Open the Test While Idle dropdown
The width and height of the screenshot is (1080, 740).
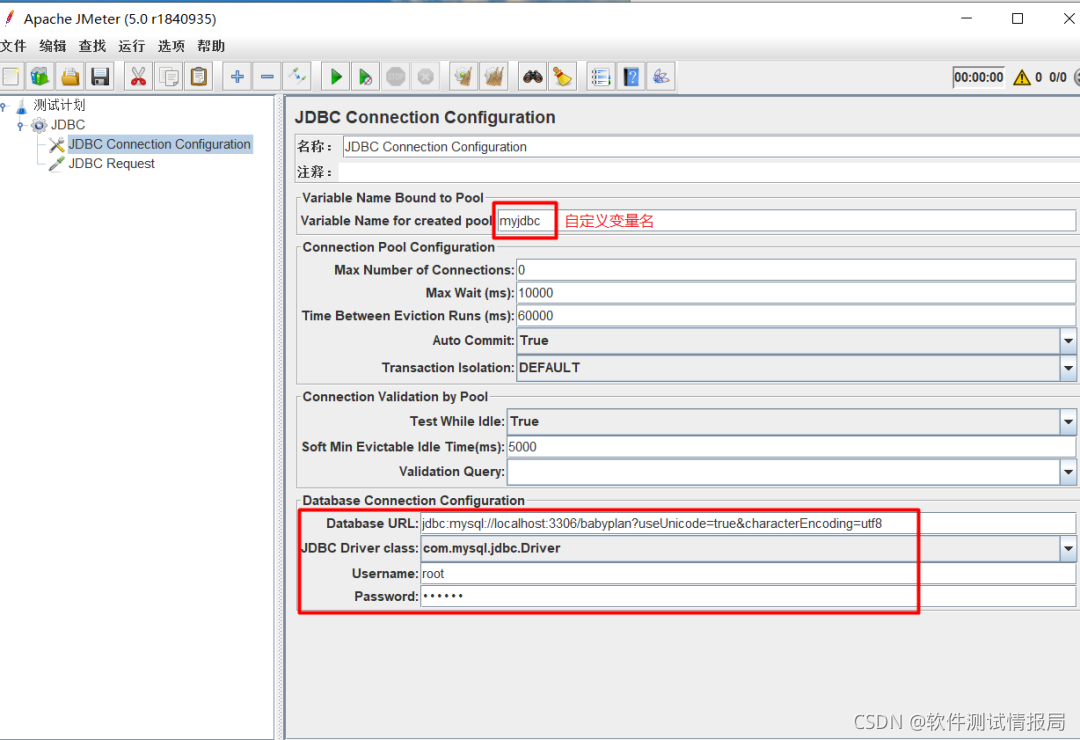click(1068, 422)
